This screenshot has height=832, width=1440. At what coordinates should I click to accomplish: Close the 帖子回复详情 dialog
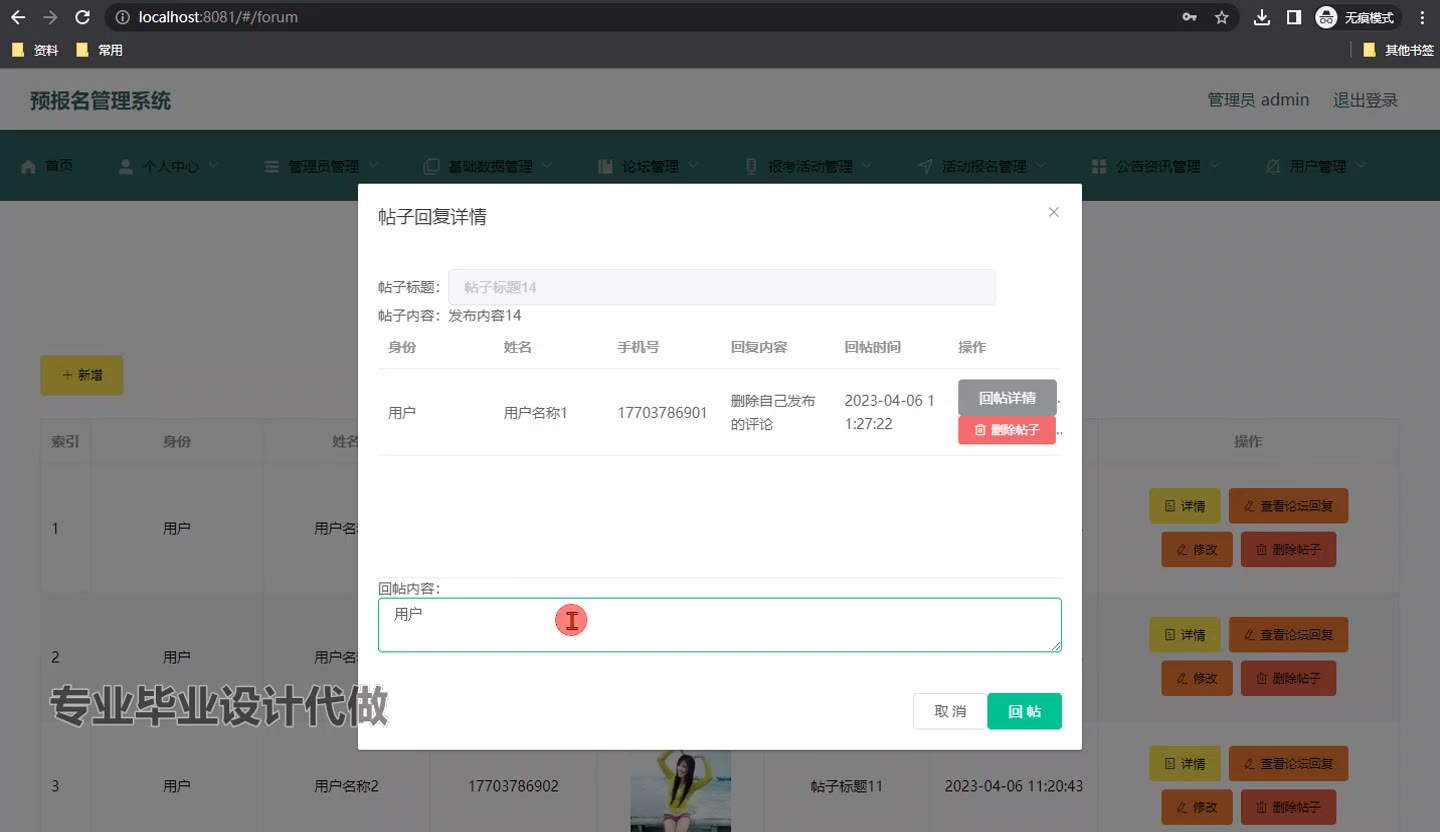pos(1053,212)
